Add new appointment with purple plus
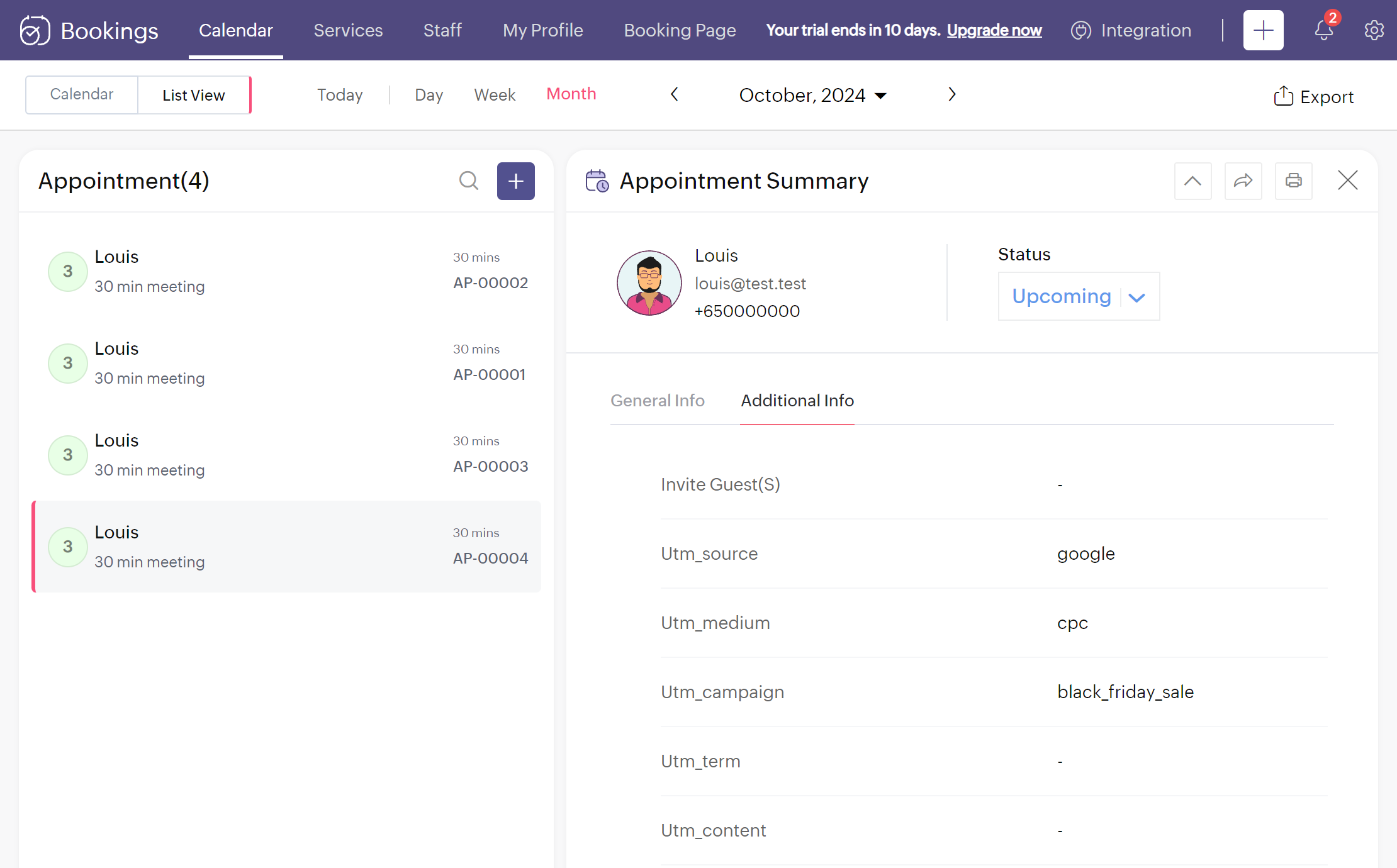The width and height of the screenshot is (1397, 868). pos(516,181)
